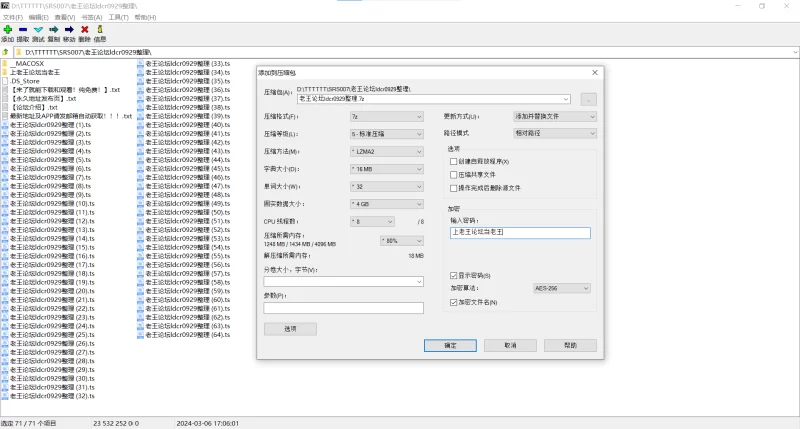Click the green Add (添加) toolbar icon
The image size is (800, 429).
(8, 30)
